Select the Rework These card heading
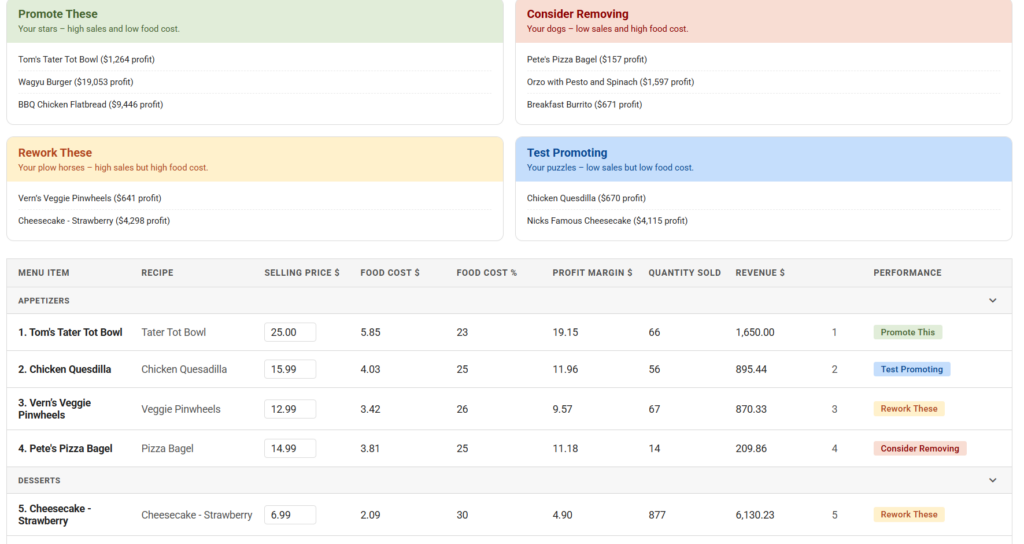 click(55, 153)
